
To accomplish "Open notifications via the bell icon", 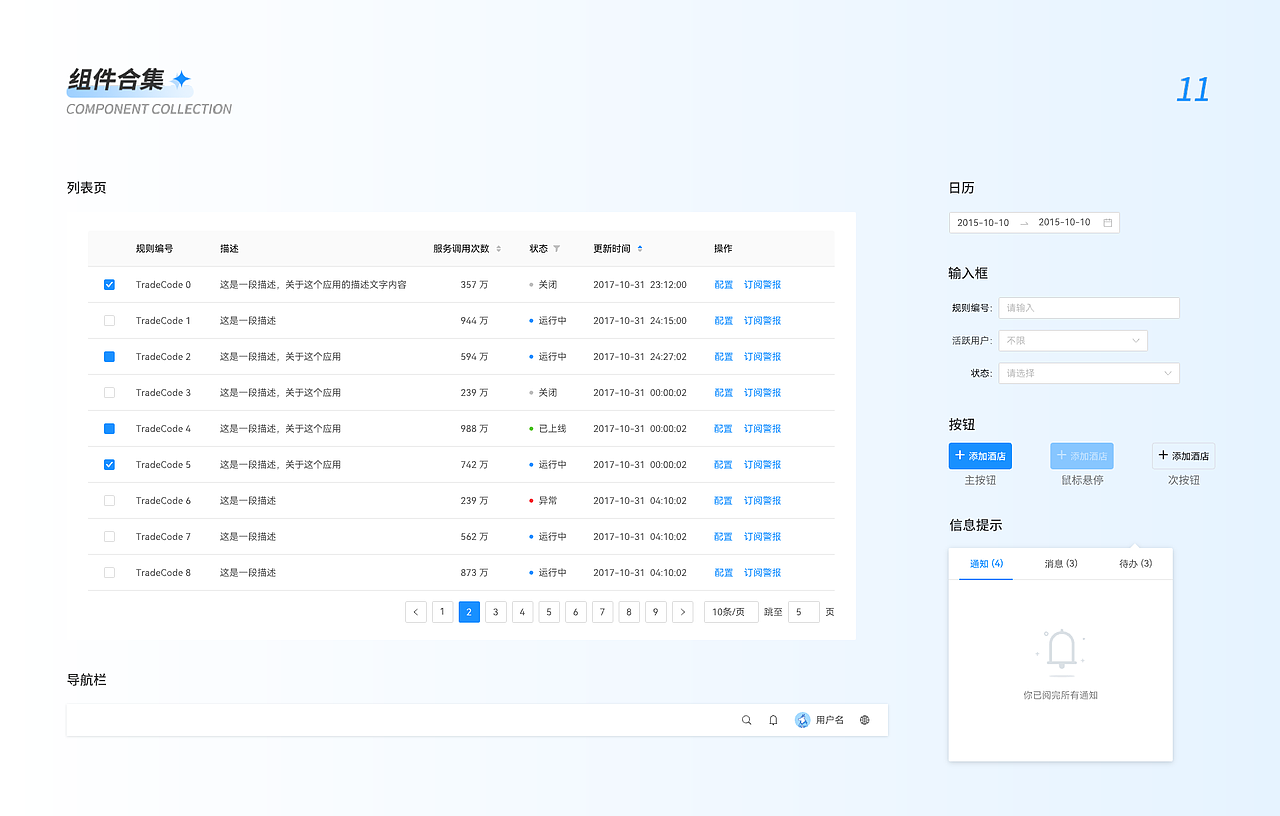I will [x=773, y=719].
